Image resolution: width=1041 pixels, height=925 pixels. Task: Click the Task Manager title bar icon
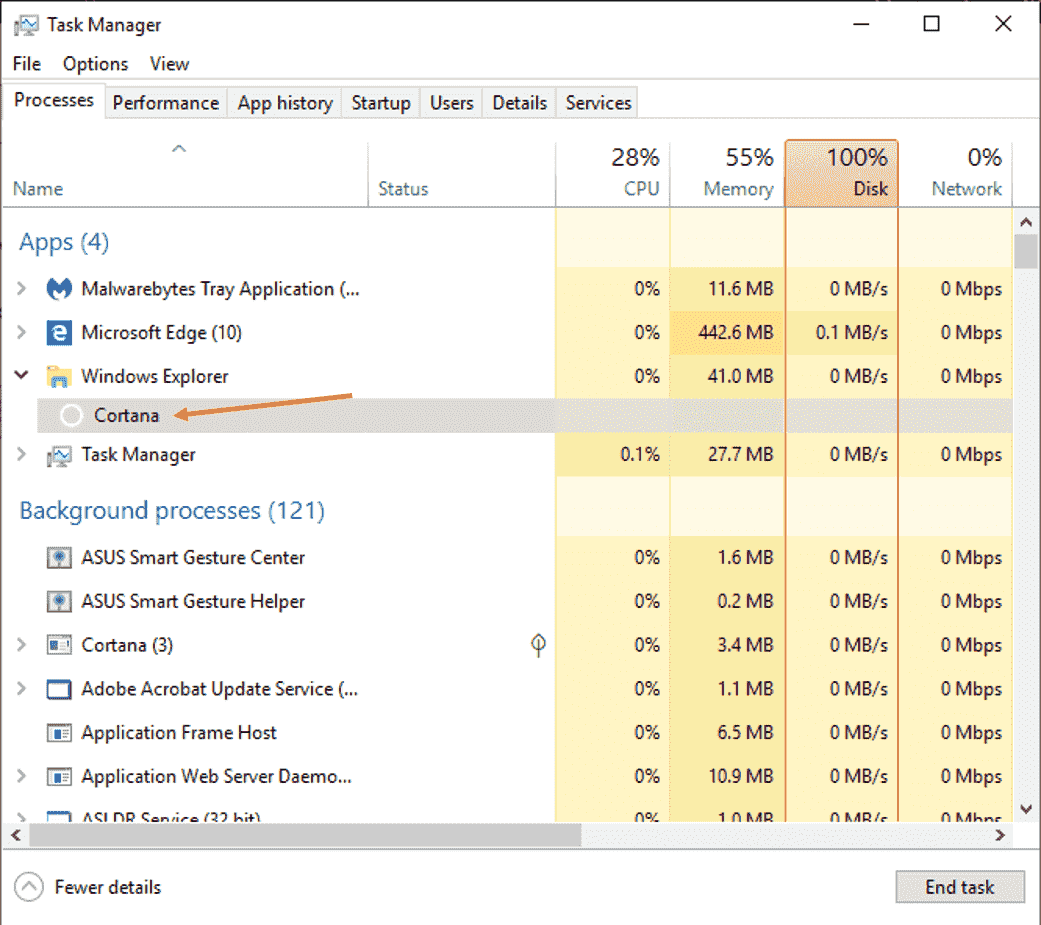pyautogui.click(x=27, y=25)
